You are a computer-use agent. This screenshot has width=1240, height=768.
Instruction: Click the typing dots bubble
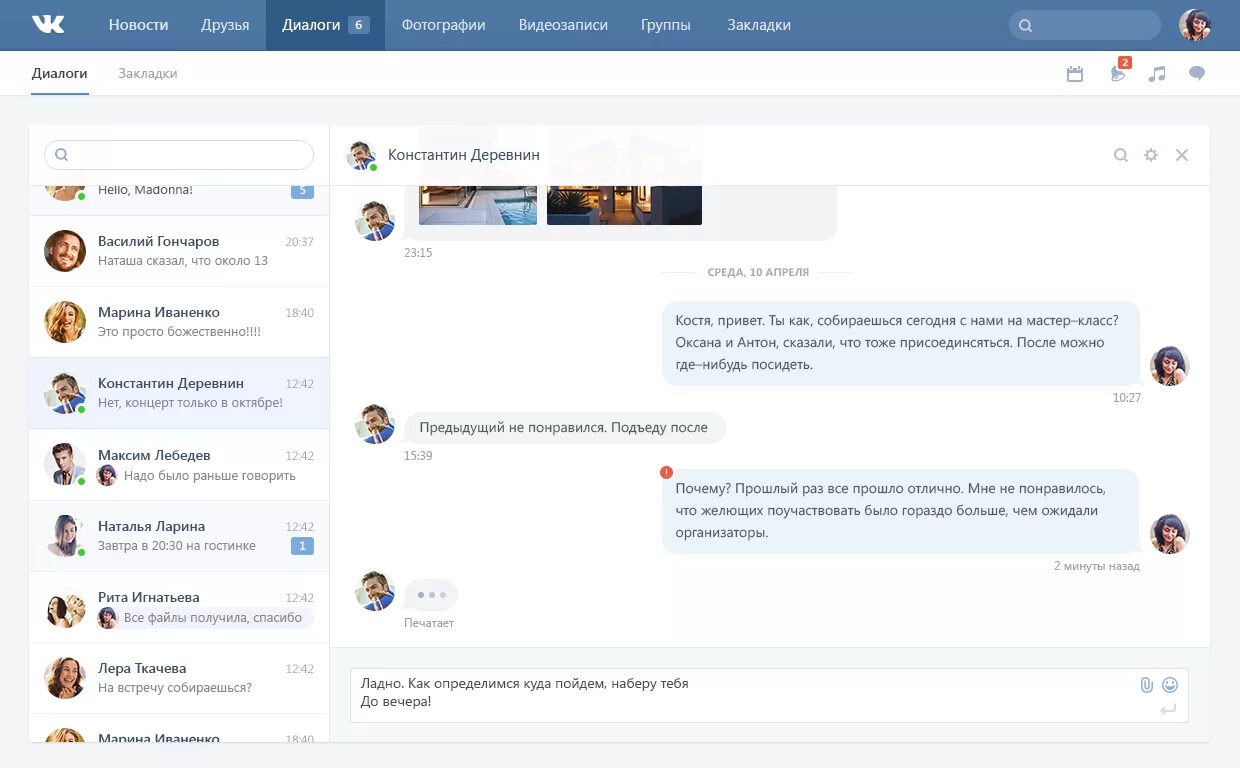[431, 595]
